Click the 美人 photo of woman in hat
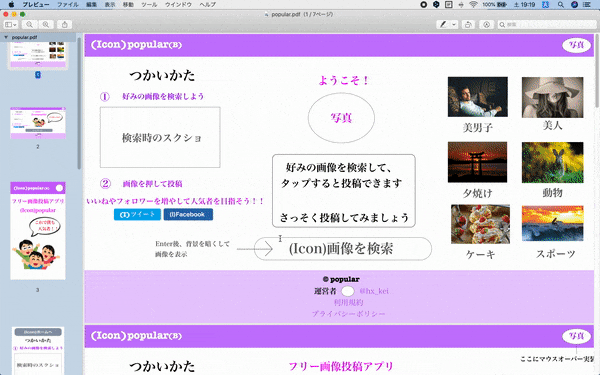The width and height of the screenshot is (600, 375). [x=553, y=97]
